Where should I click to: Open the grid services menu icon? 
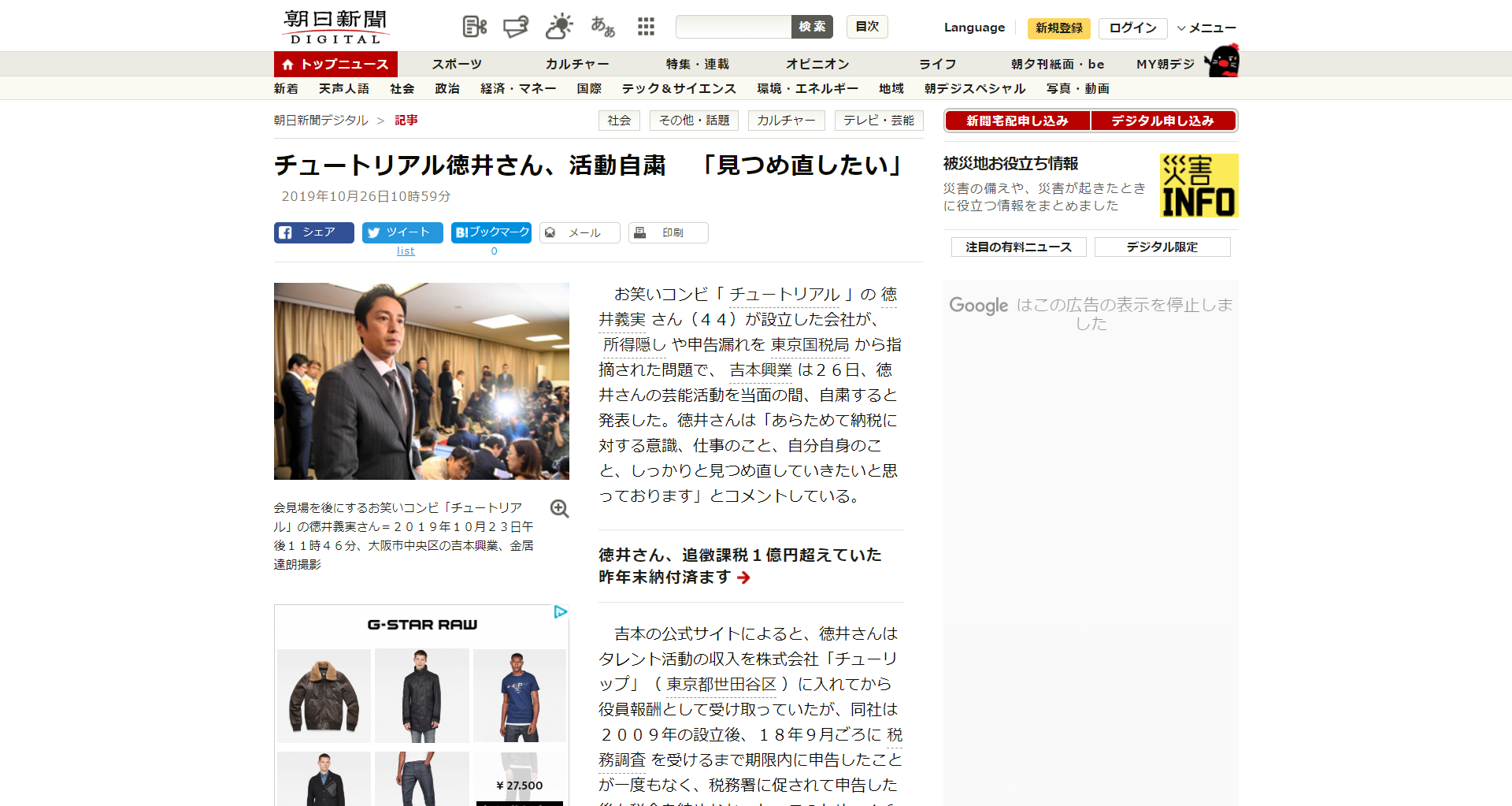(646, 27)
